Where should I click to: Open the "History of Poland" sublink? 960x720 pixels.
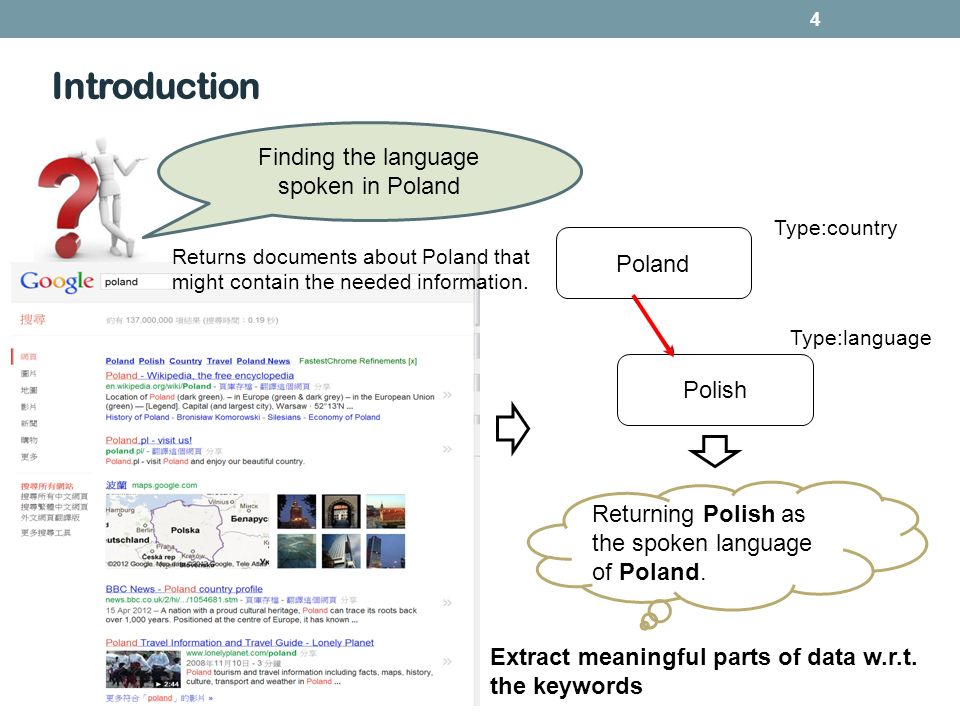(x=137, y=417)
